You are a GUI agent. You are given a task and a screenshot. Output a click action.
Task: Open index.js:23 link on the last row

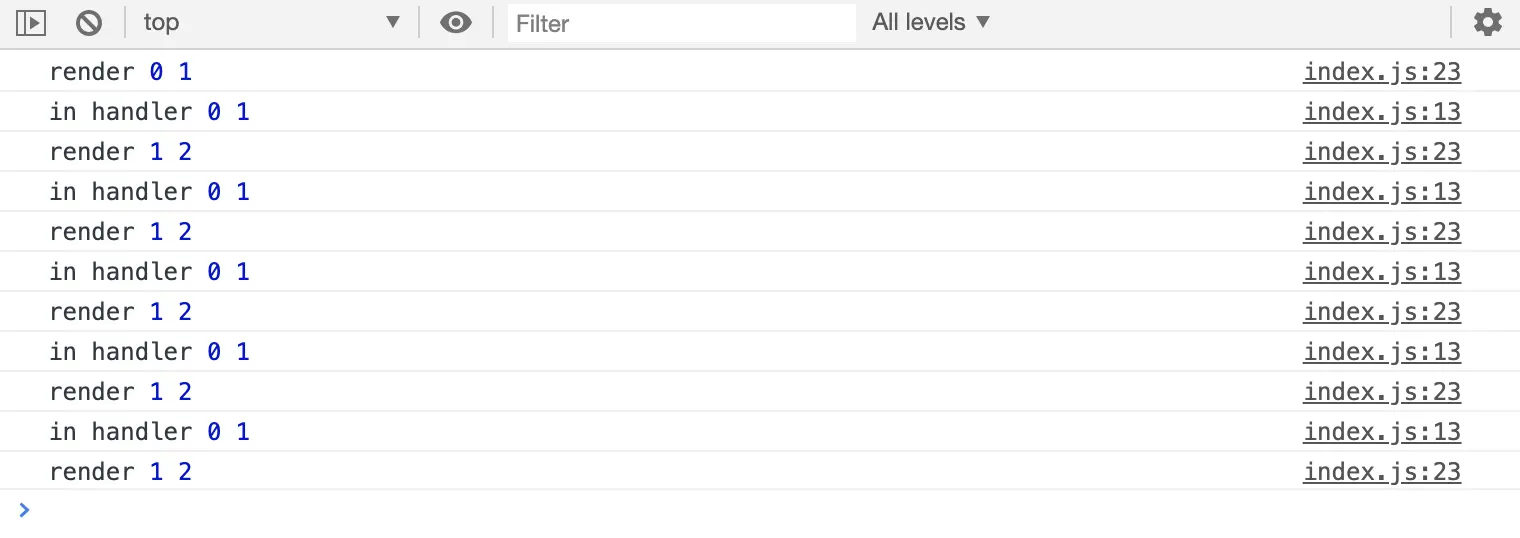tap(1381, 472)
